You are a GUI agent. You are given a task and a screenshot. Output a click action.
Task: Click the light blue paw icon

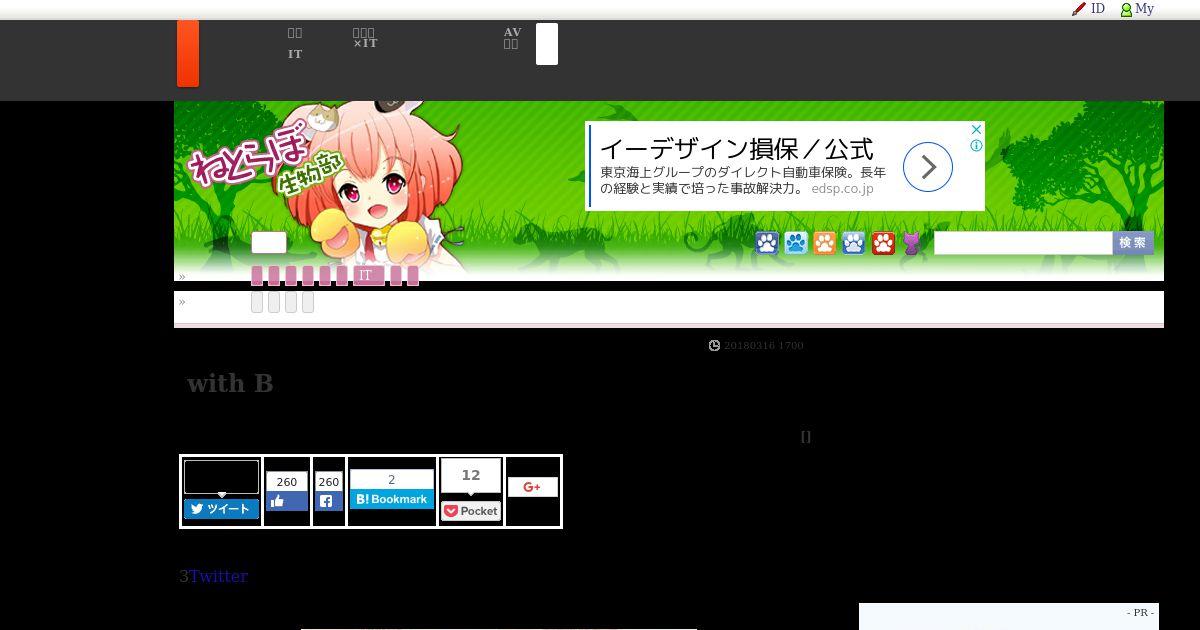point(796,243)
